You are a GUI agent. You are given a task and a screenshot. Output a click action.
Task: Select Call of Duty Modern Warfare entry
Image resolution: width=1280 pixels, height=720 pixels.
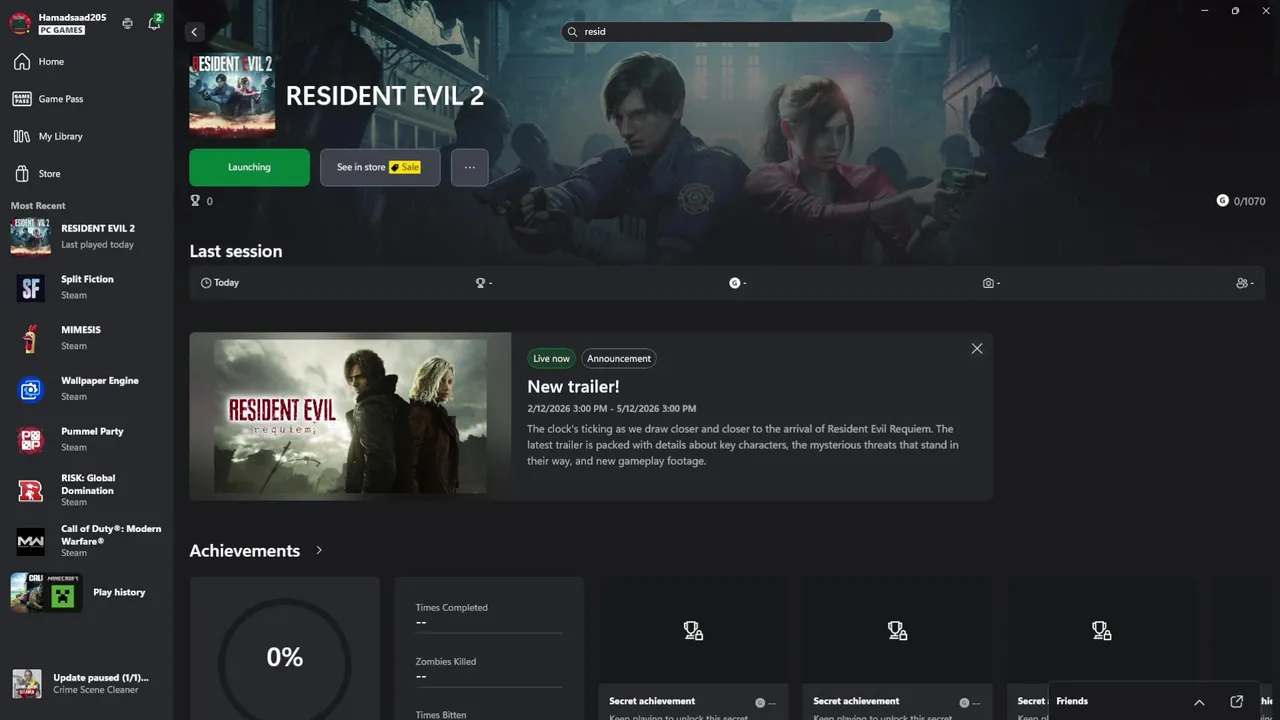click(x=86, y=541)
